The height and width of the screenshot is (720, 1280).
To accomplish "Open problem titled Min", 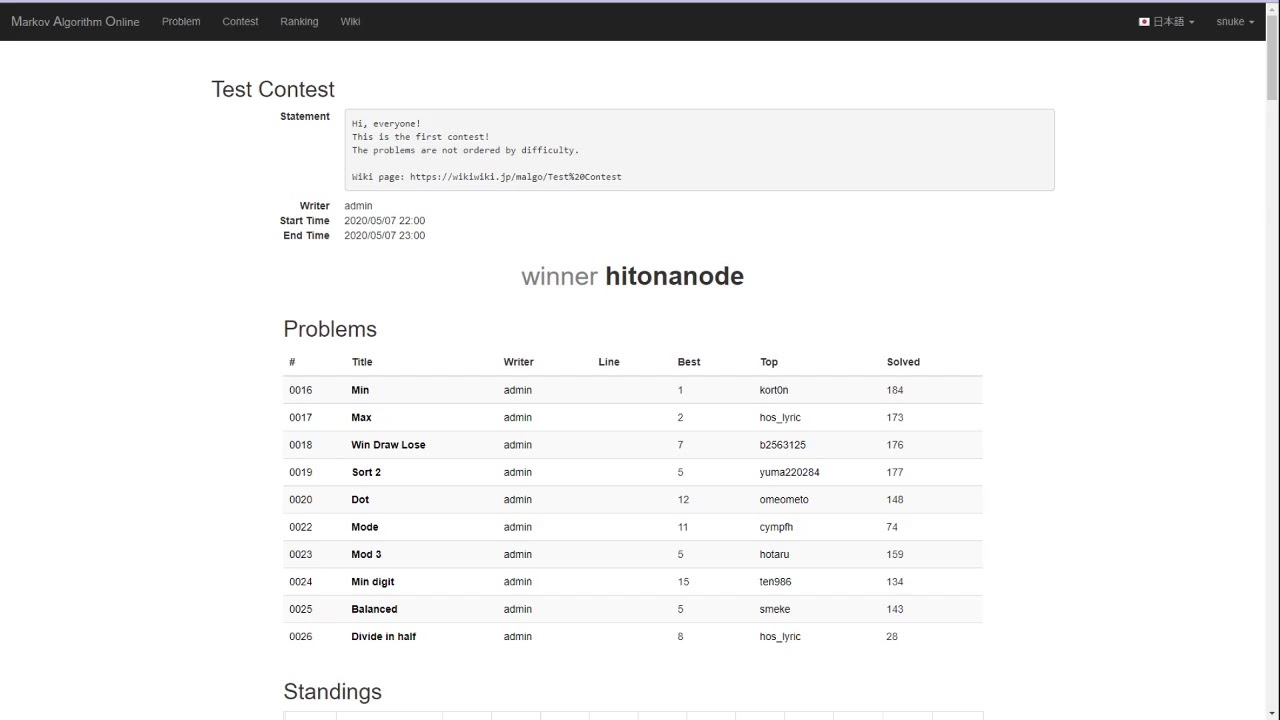I will click(360, 390).
